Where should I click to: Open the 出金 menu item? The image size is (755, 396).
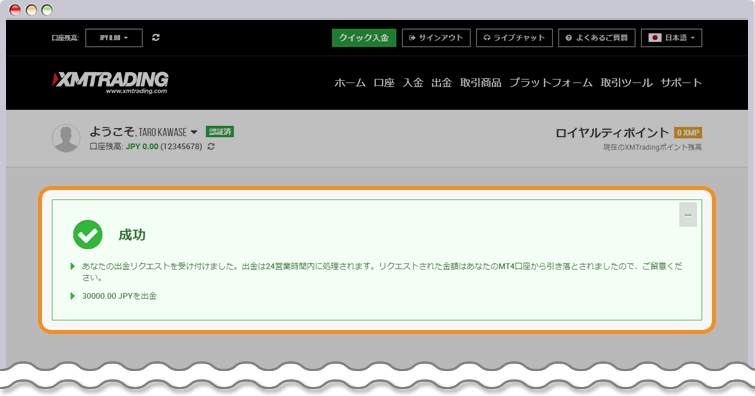click(442, 83)
